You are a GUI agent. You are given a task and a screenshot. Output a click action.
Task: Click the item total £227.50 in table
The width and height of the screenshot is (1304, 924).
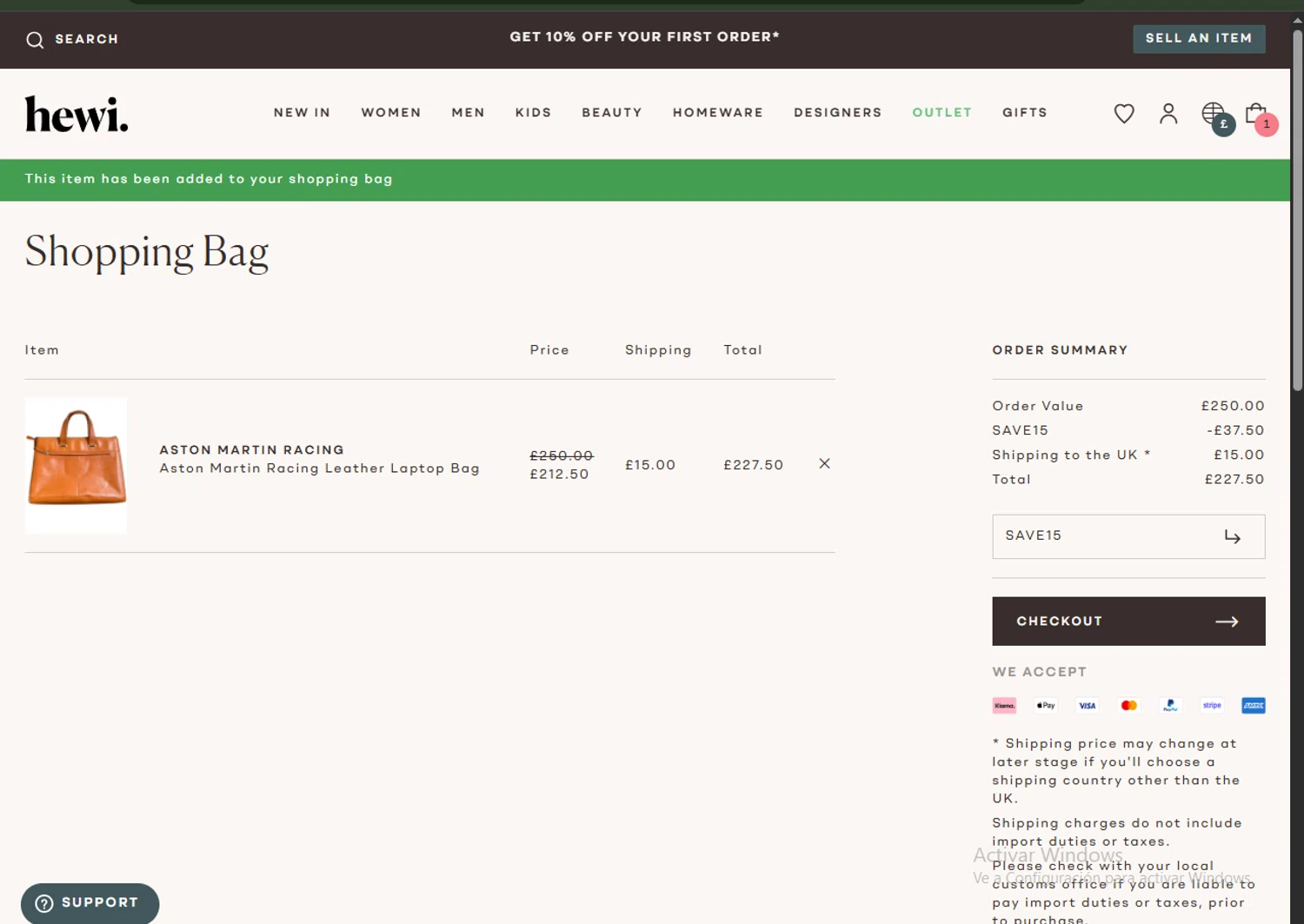pos(753,465)
